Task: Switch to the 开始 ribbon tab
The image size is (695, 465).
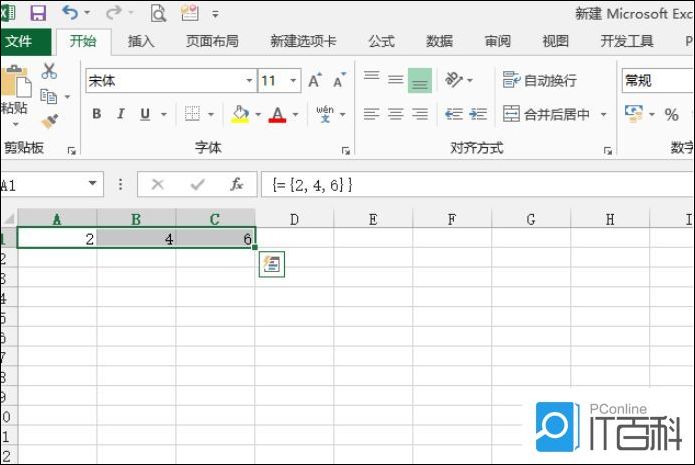Action: (83, 42)
